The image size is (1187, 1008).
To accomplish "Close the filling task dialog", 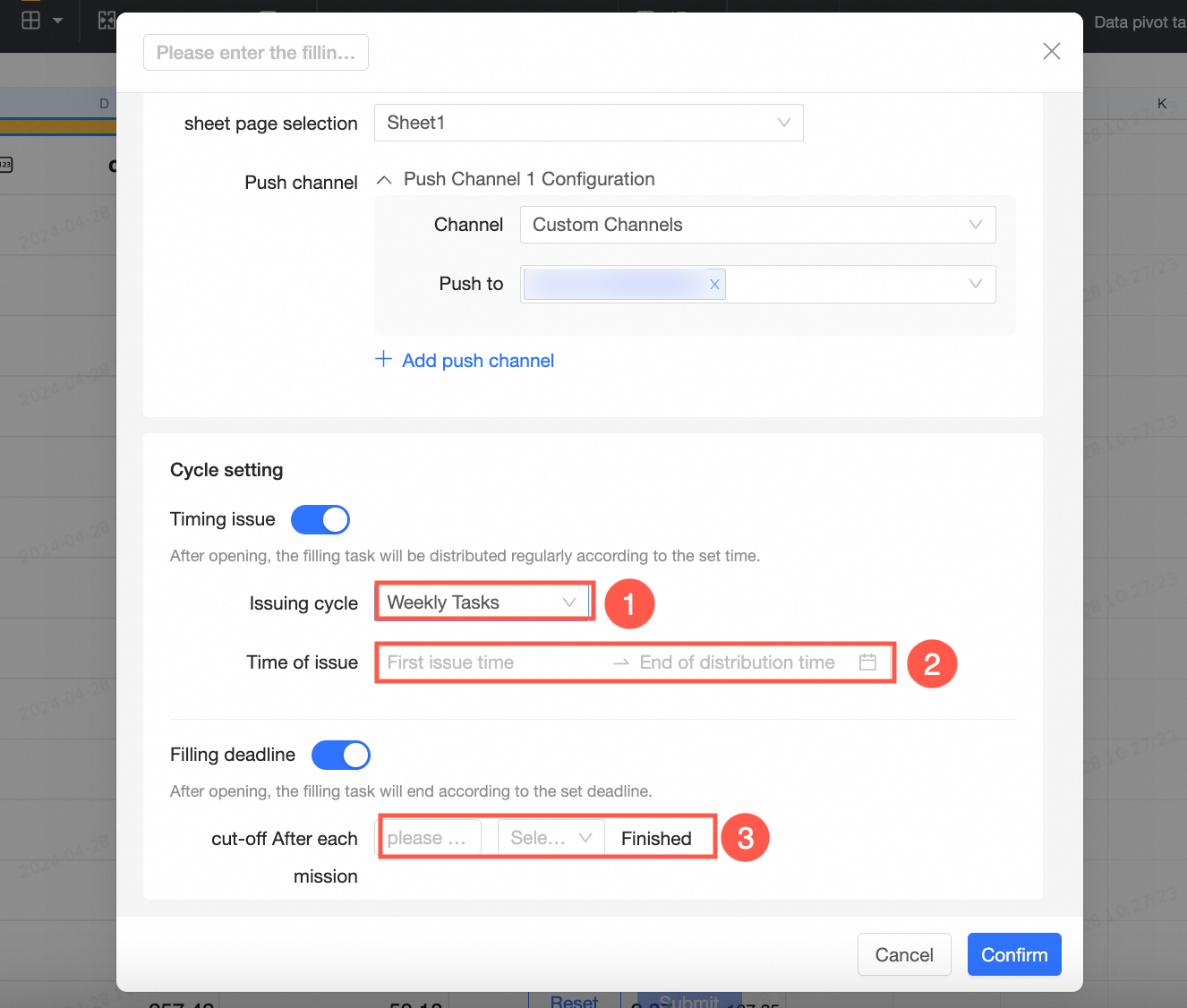I will (1052, 51).
